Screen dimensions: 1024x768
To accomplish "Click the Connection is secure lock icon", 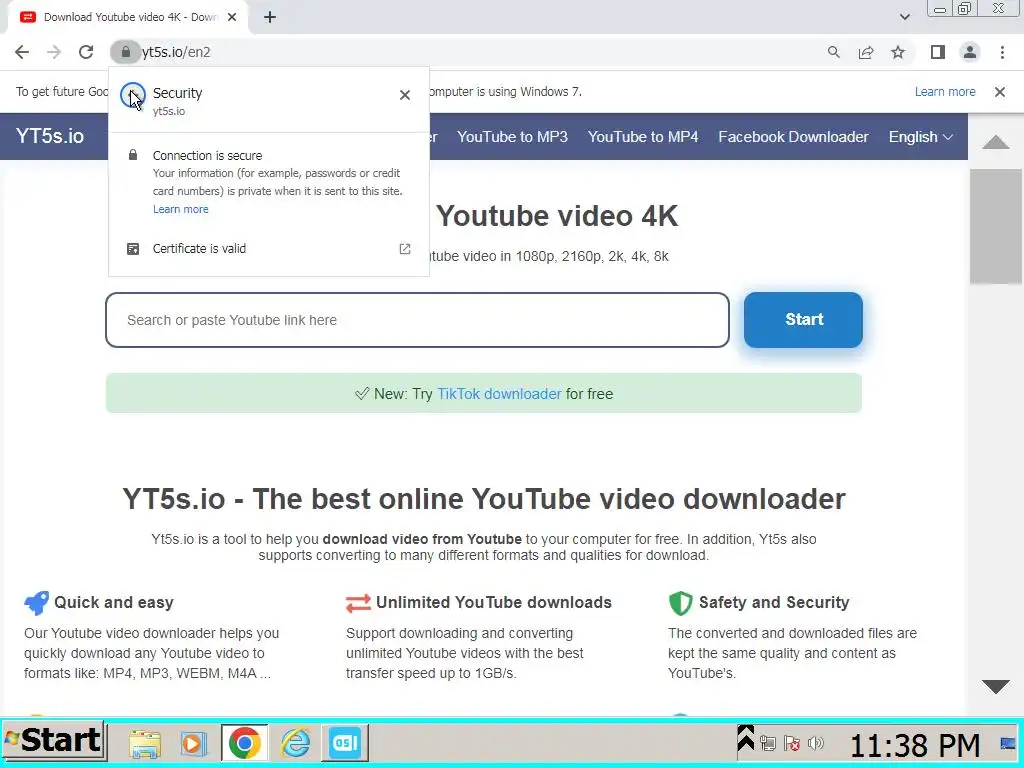I will (133, 155).
